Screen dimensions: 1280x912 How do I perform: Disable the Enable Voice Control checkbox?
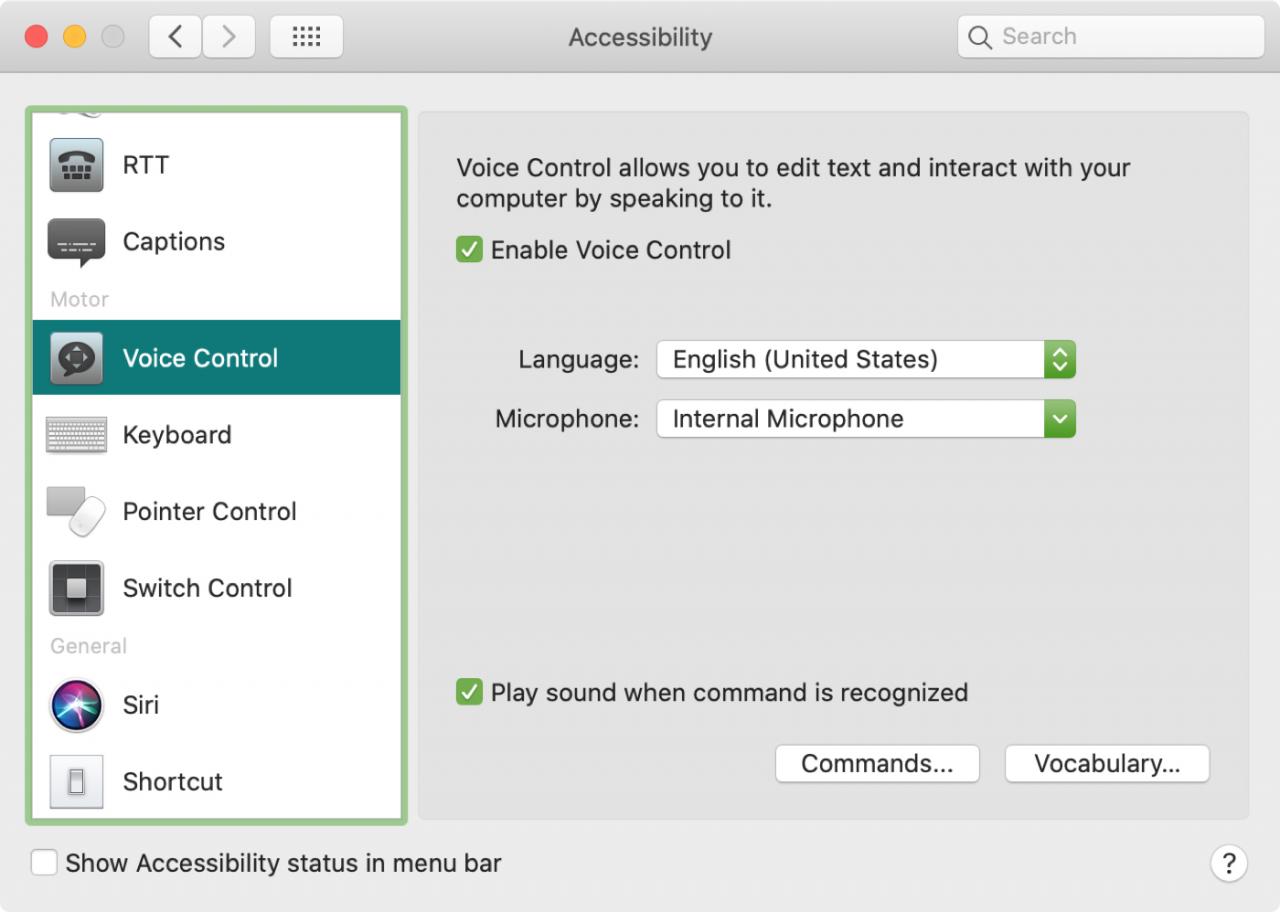469,249
